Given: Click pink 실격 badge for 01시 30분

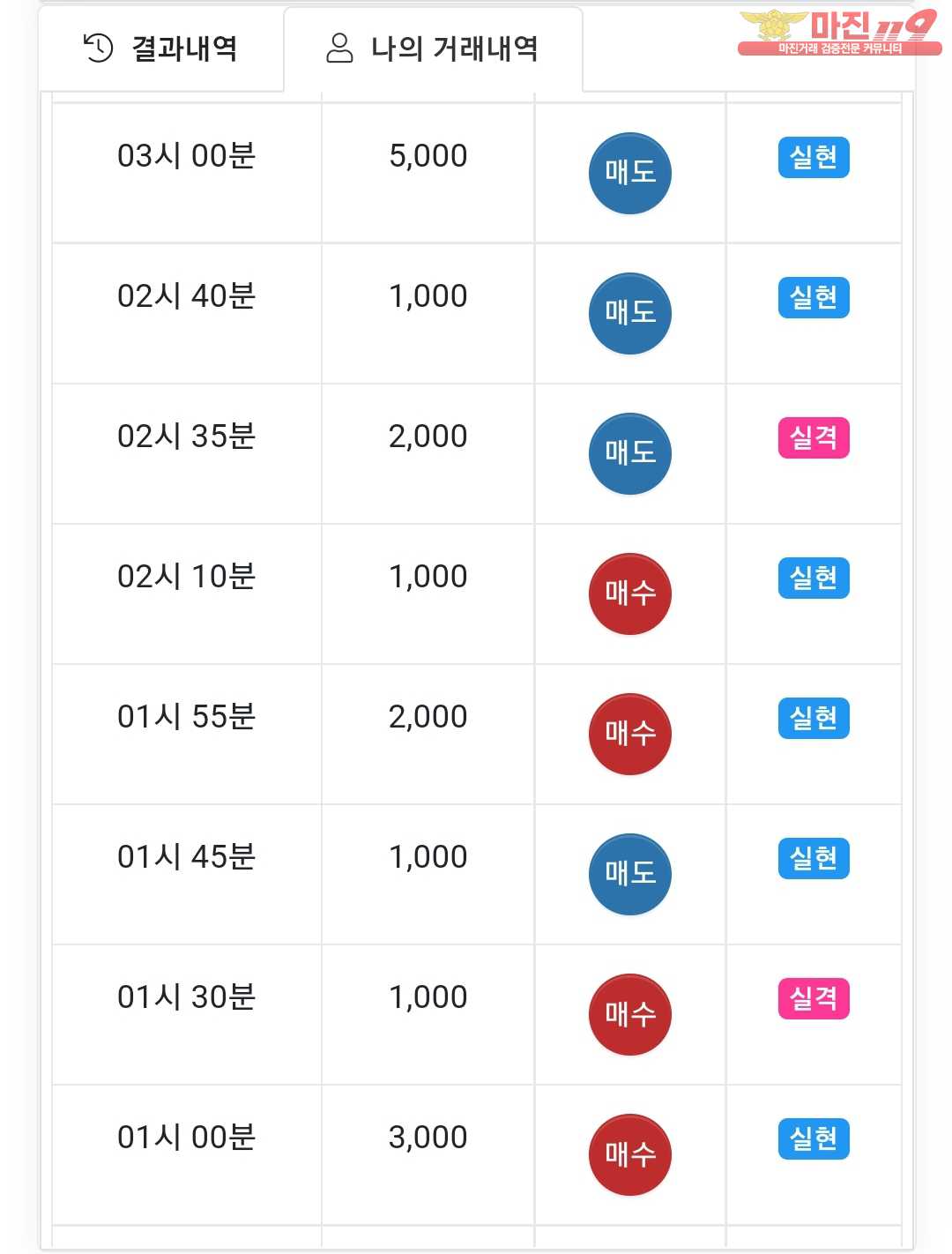Looking at the screenshot, I should pyautogui.click(x=813, y=999).
